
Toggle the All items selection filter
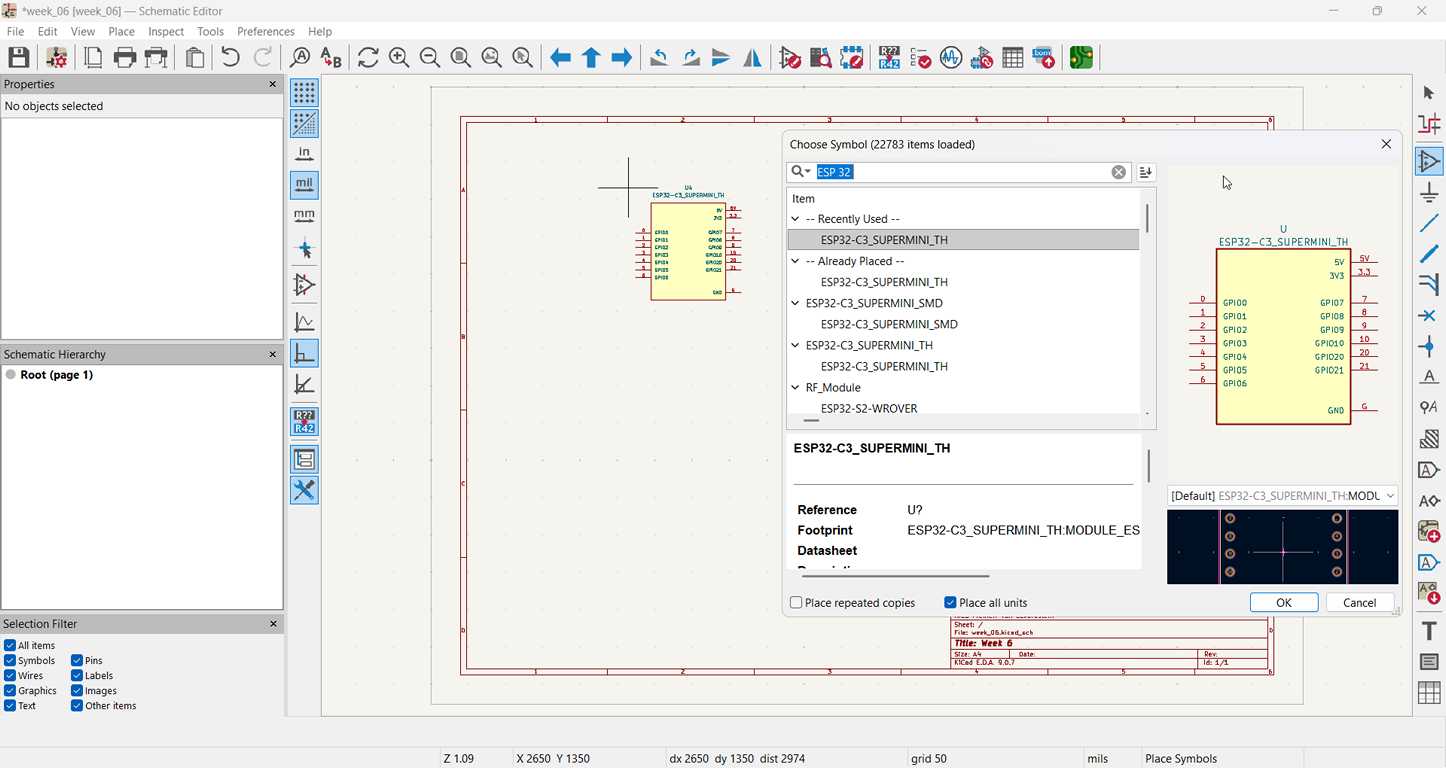point(10,646)
